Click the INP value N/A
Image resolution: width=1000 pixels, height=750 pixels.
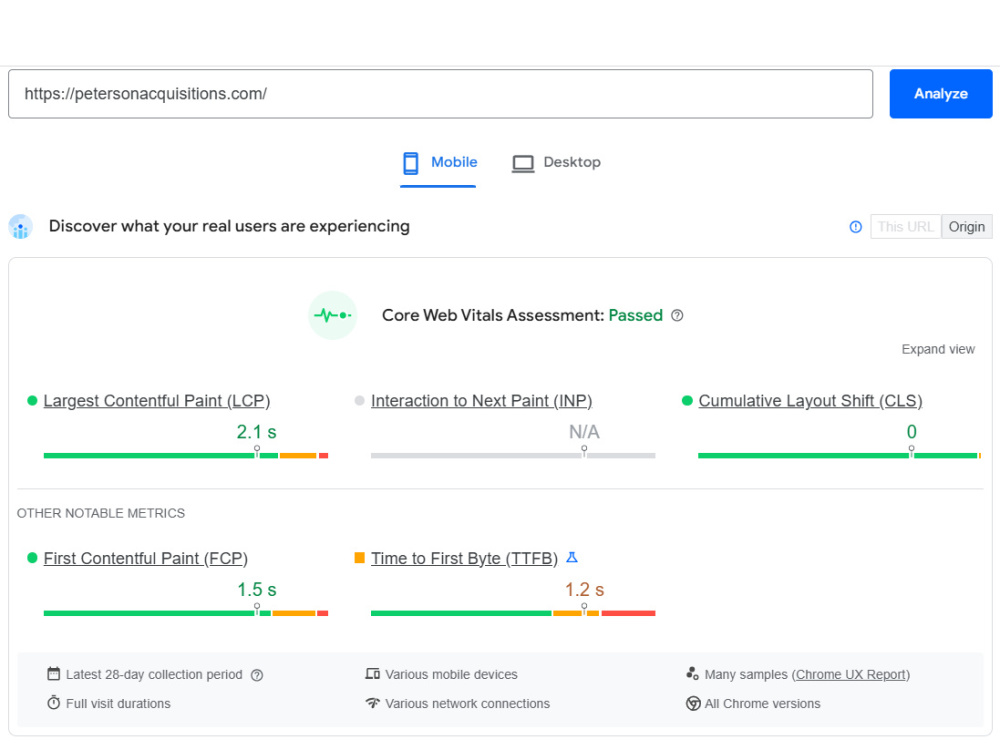[584, 432]
